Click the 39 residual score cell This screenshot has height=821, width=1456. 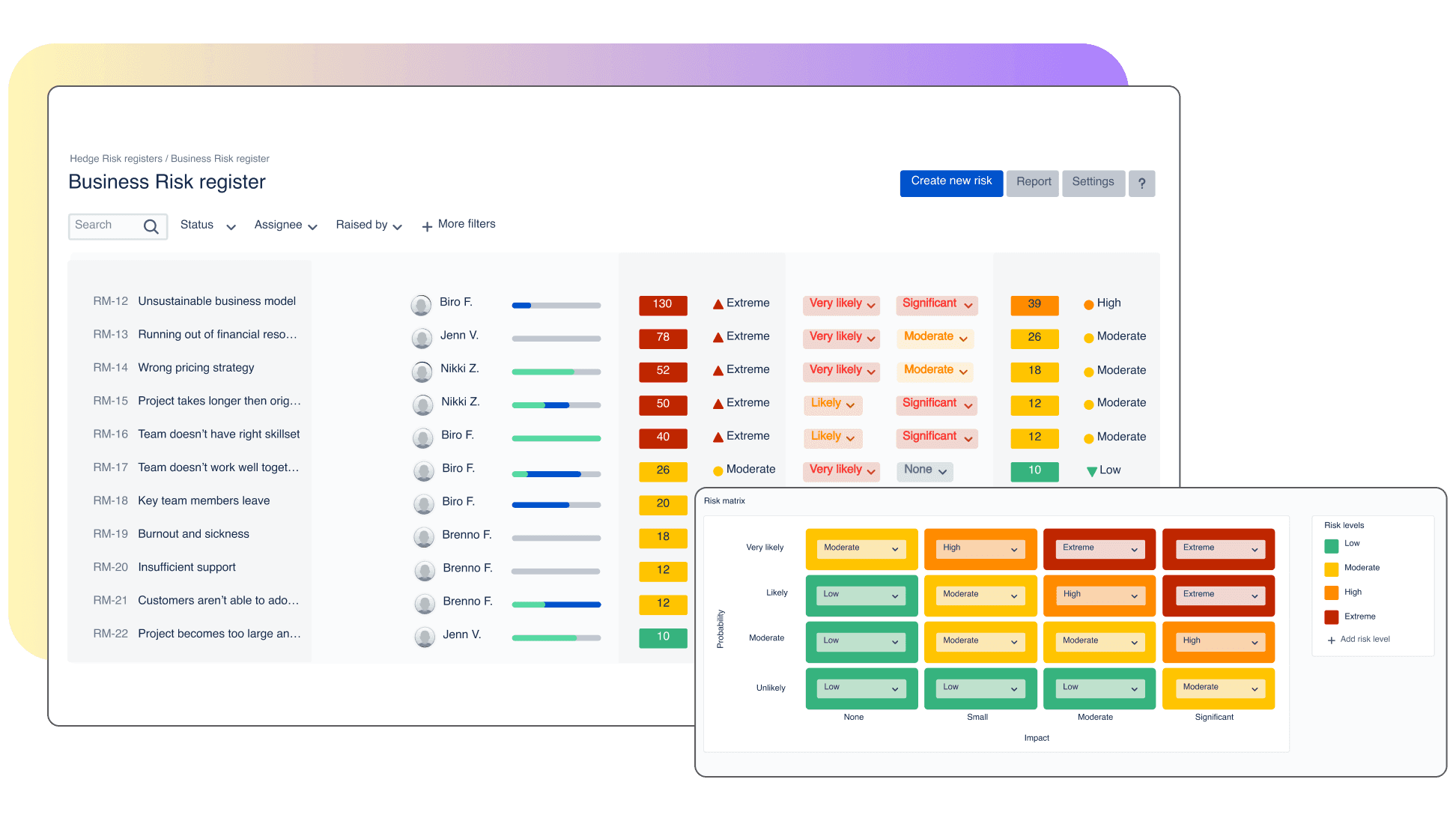pyautogui.click(x=1034, y=305)
